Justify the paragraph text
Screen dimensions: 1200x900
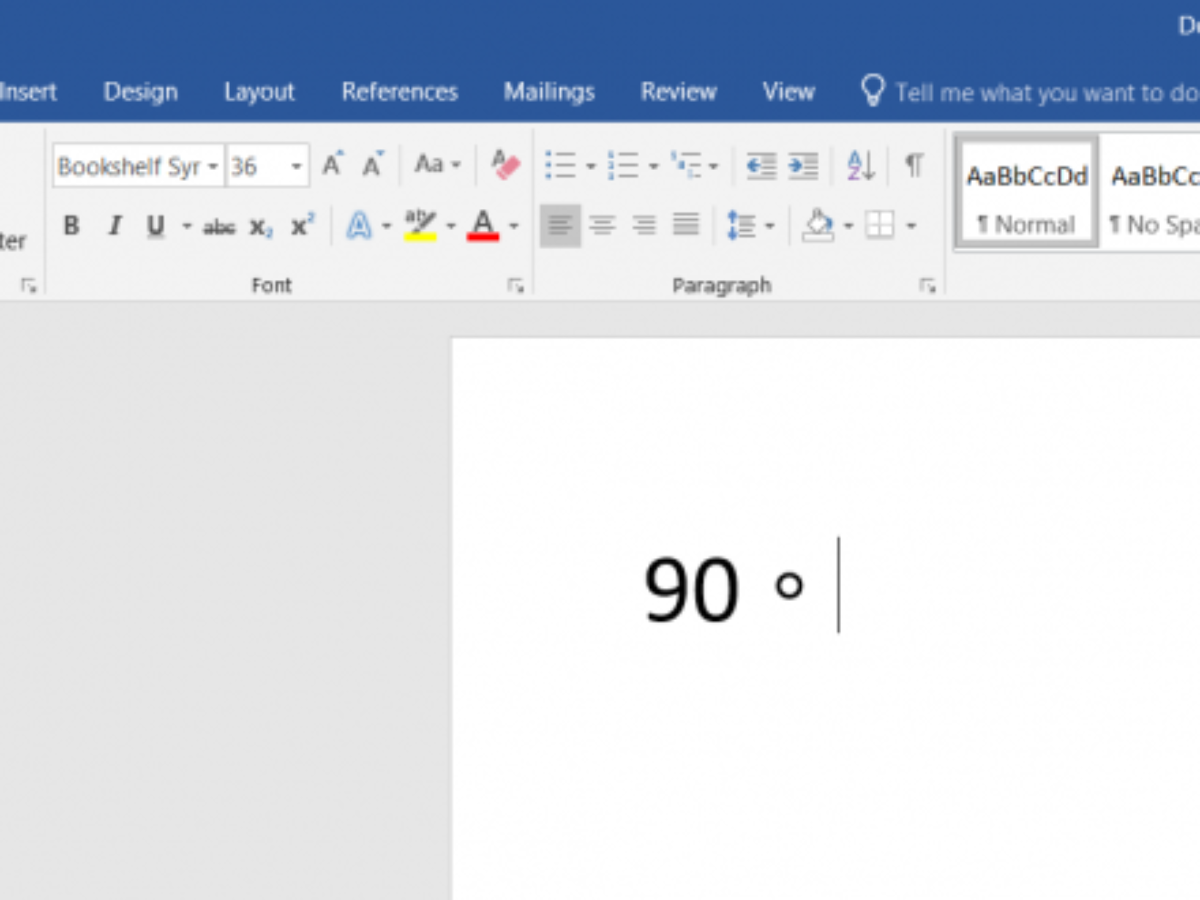coord(686,225)
